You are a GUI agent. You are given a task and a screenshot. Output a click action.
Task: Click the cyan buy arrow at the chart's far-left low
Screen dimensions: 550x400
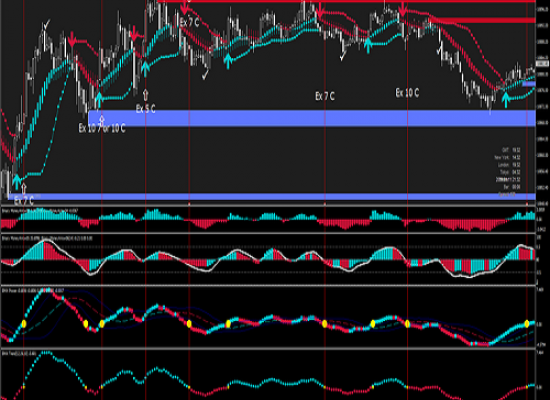(17, 180)
